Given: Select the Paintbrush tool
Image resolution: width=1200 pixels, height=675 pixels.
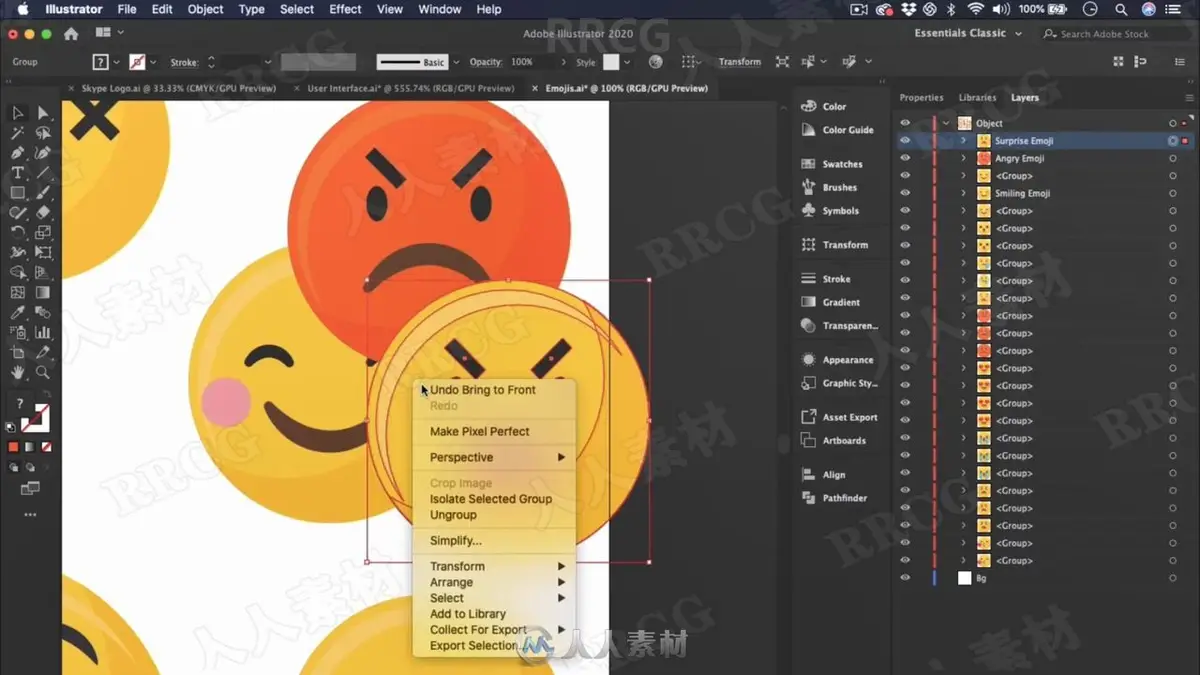Looking at the screenshot, I should [43, 193].
